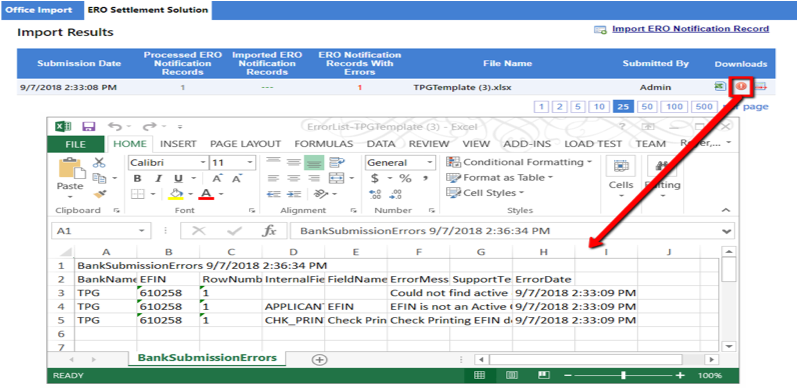
Task: Collapse the ribbon using the caret
Action: pyautogui.click(x=726, y=210)
